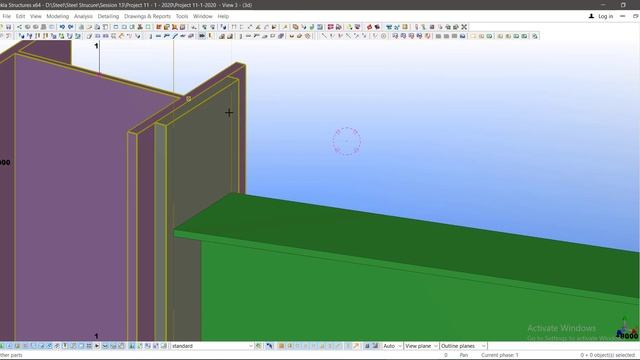
Task: Open the Drawings & Reports menu
Action: [147, 16]
